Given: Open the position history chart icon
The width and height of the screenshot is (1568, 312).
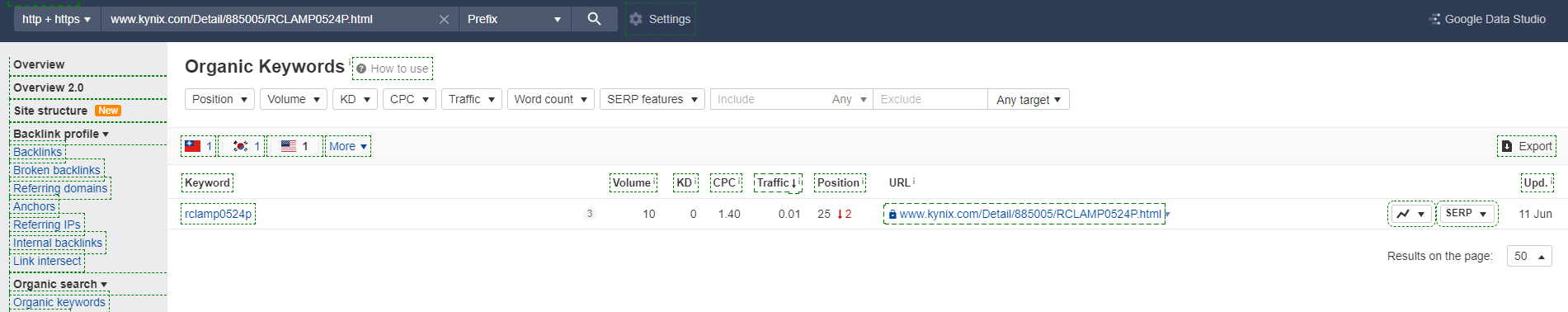Looking at the screenshot, I should coord(1411,214).
